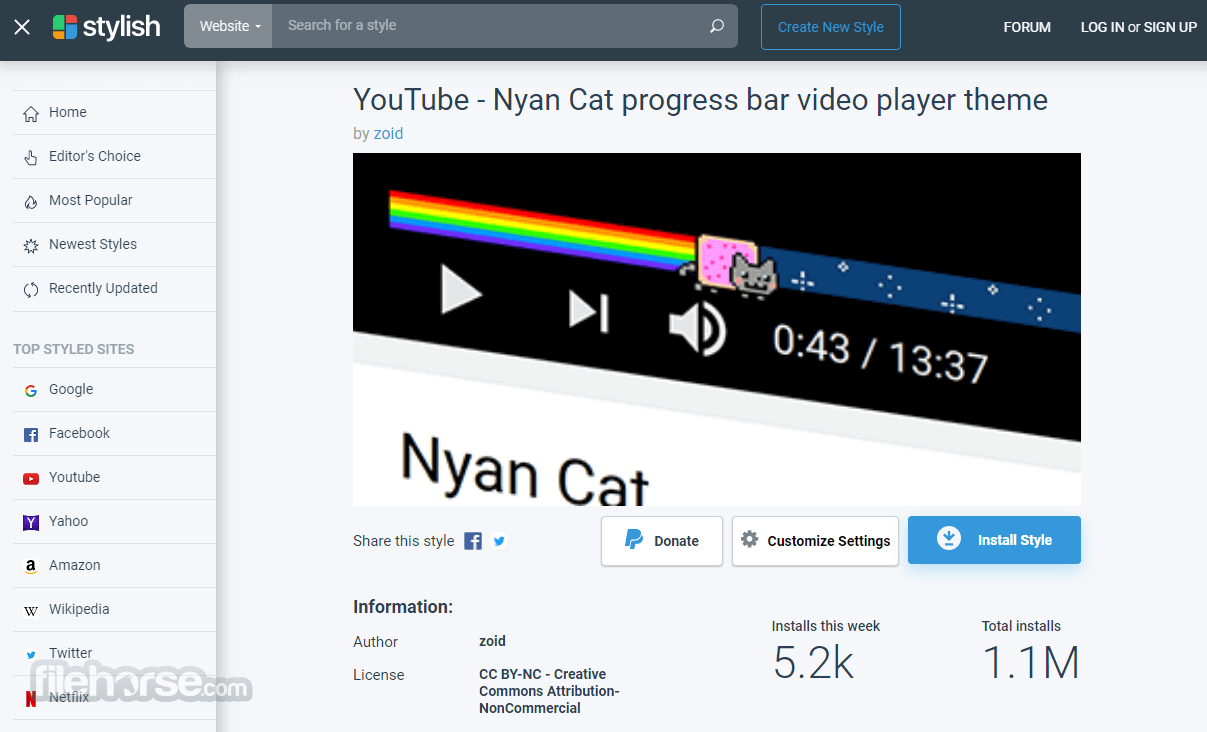1207x732 pixels.
Task: Share this style on Facebook icon
Action: point(473,541)
